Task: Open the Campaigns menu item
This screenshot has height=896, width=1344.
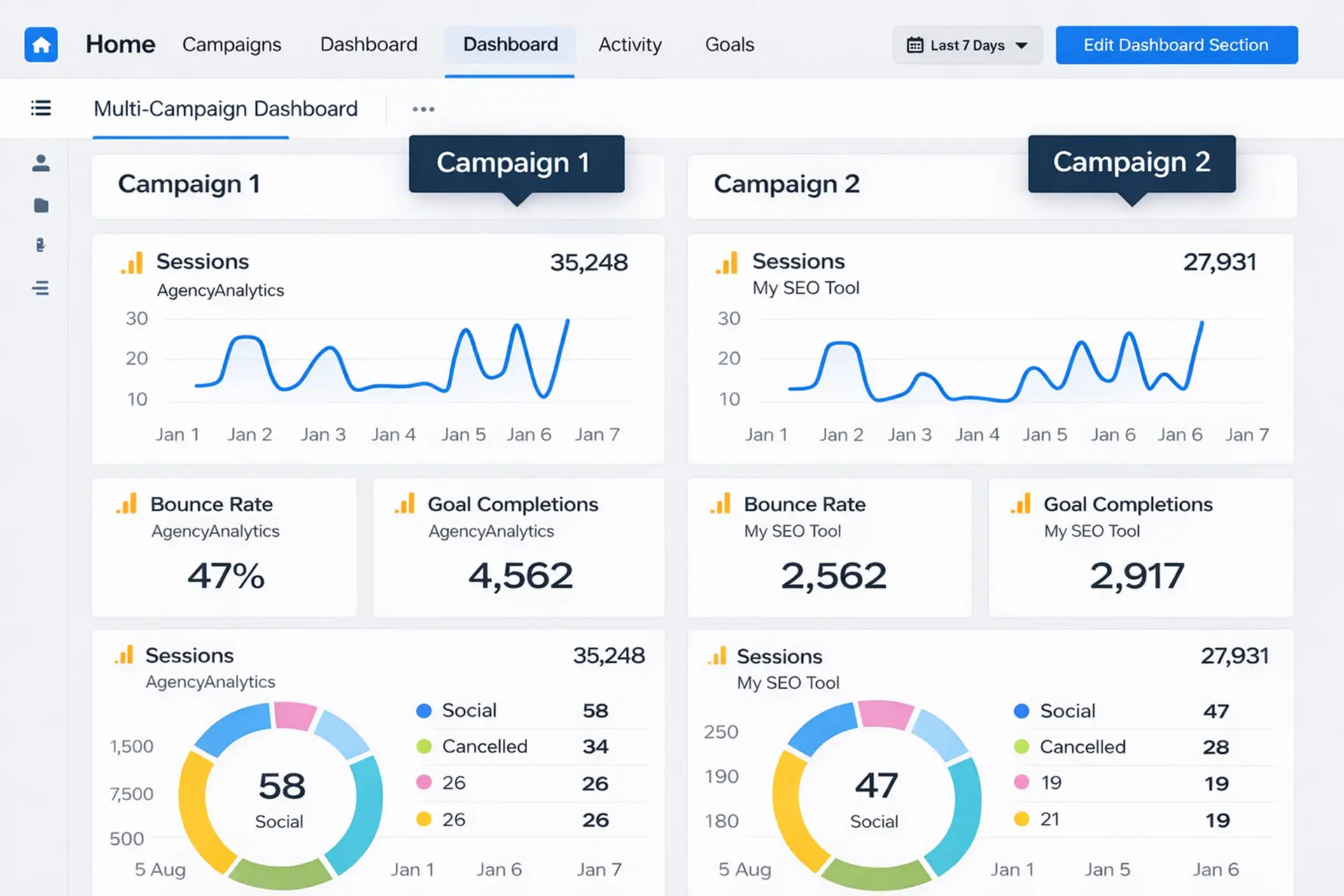Action: tap(232, 45)
